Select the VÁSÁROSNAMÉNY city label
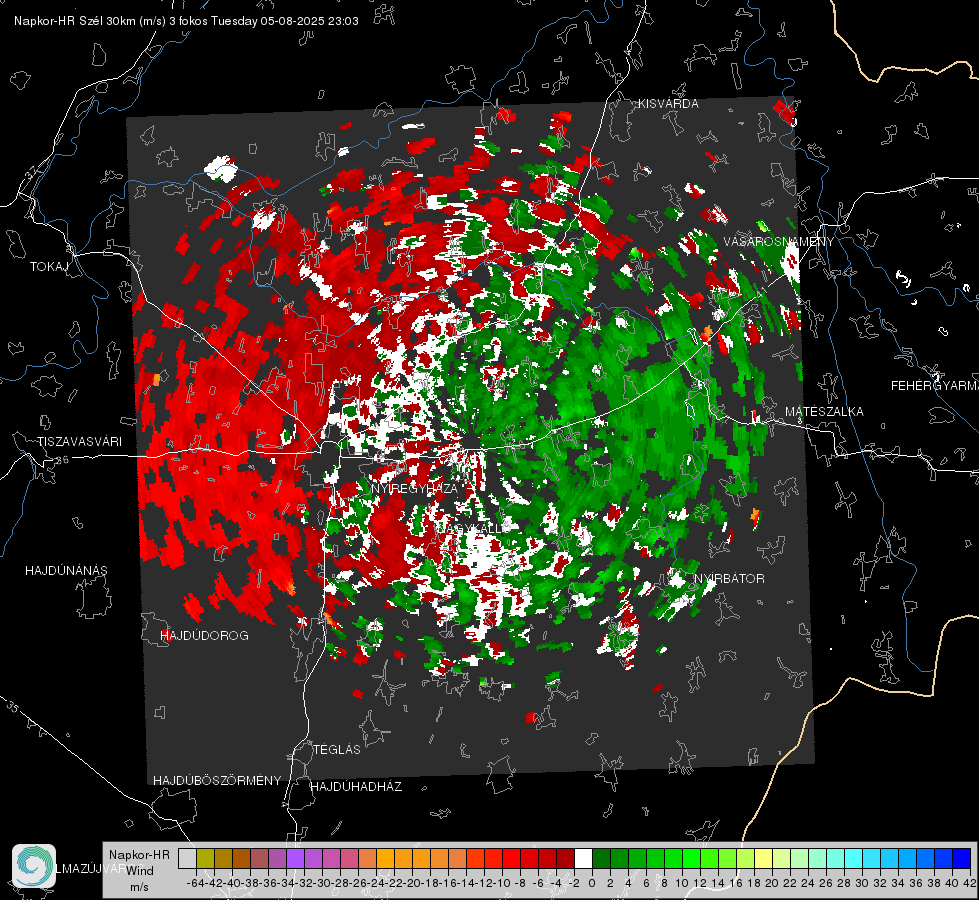Image resolution: width=979 pixels, height=900 pixels. (x=779, y=241)
